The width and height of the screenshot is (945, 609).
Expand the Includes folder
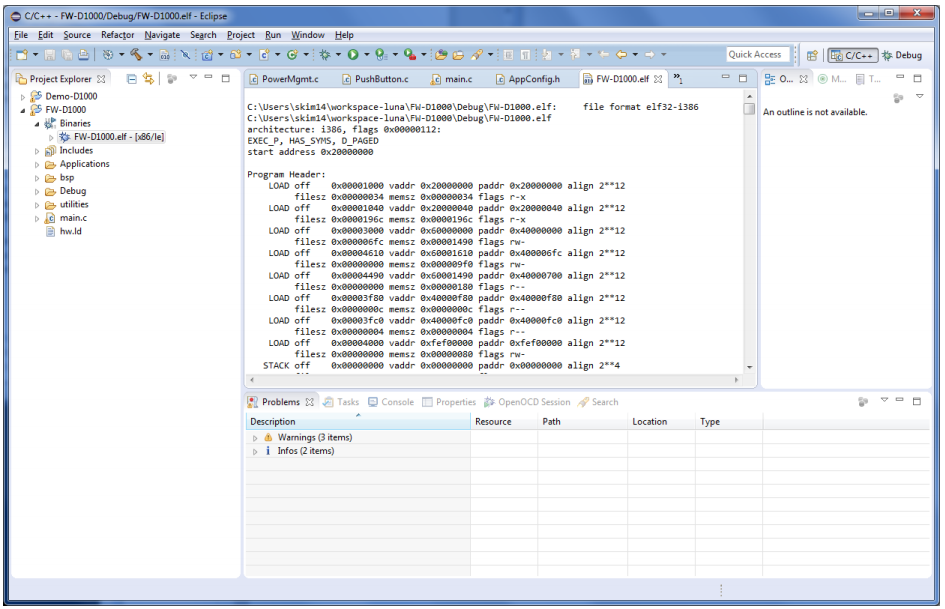coord(37,151)
